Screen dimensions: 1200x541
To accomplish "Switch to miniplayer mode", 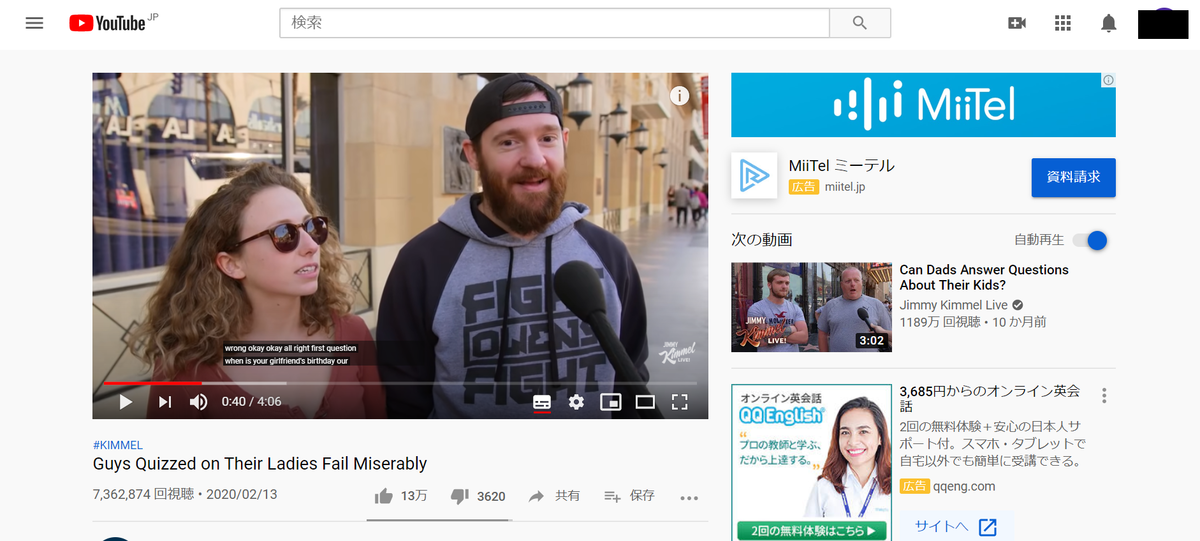I will [x=610, y=402].
